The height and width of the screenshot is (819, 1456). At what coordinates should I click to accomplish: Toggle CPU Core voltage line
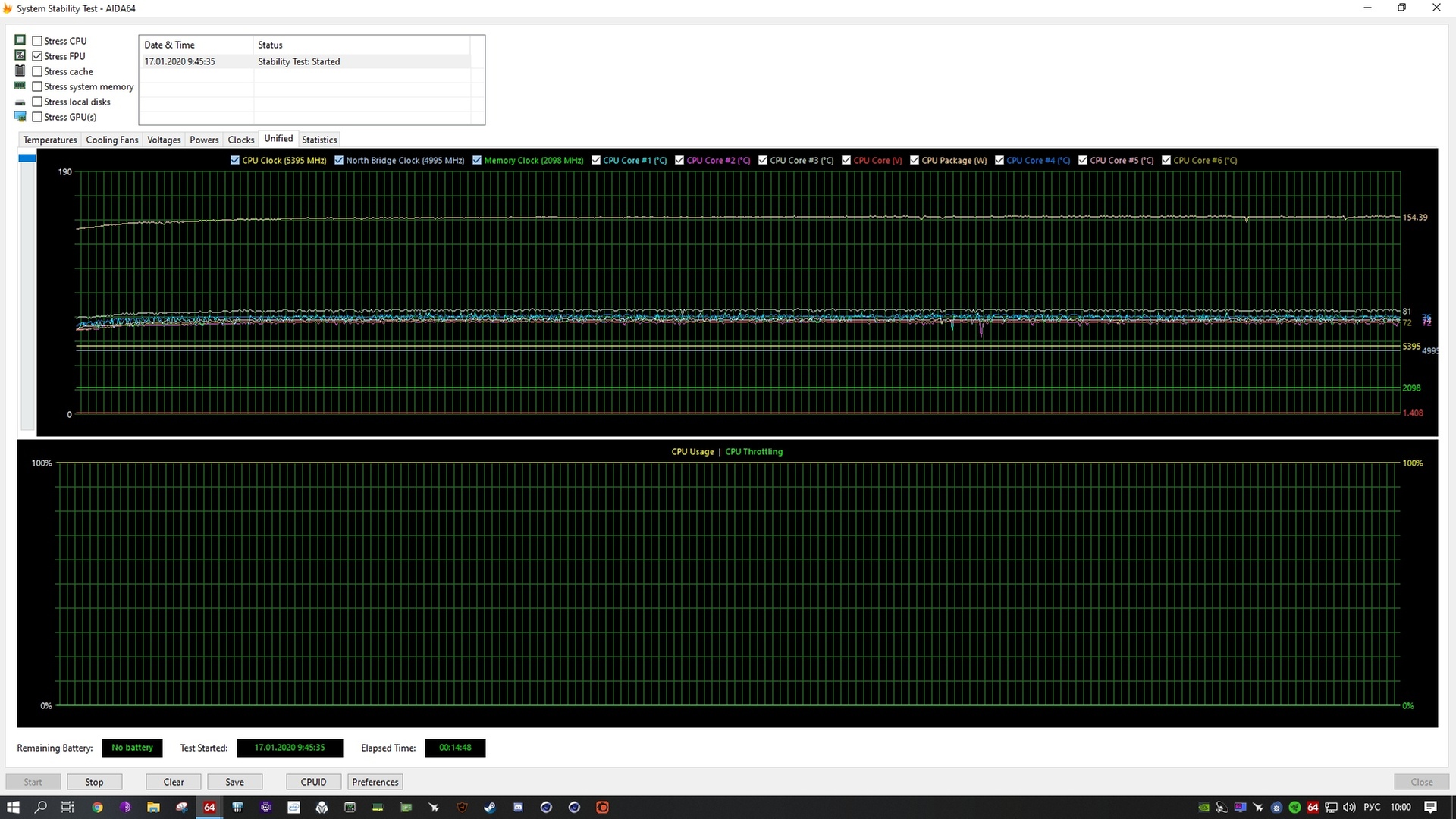coord(846,160)
